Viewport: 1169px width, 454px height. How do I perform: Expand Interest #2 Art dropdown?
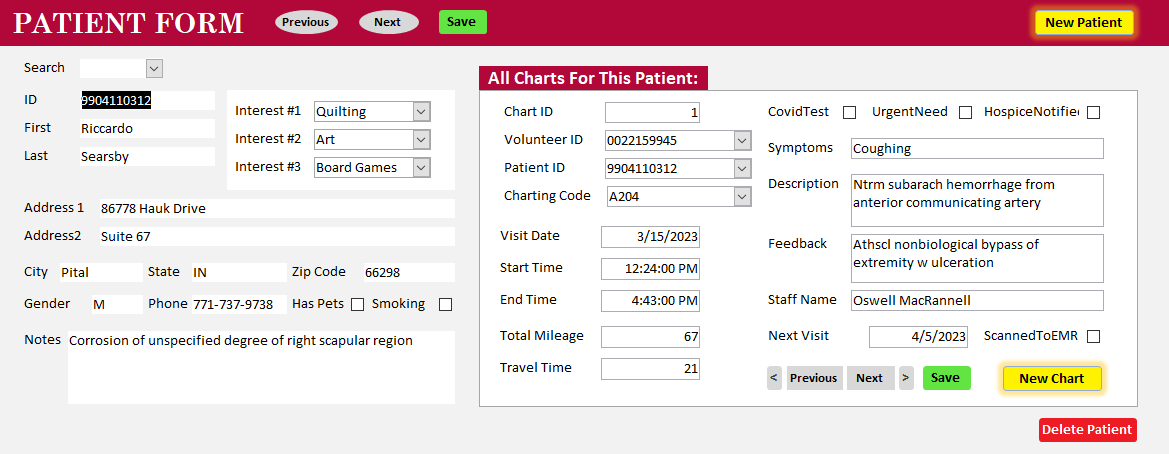pyautogui.click(x=421, y=139)
